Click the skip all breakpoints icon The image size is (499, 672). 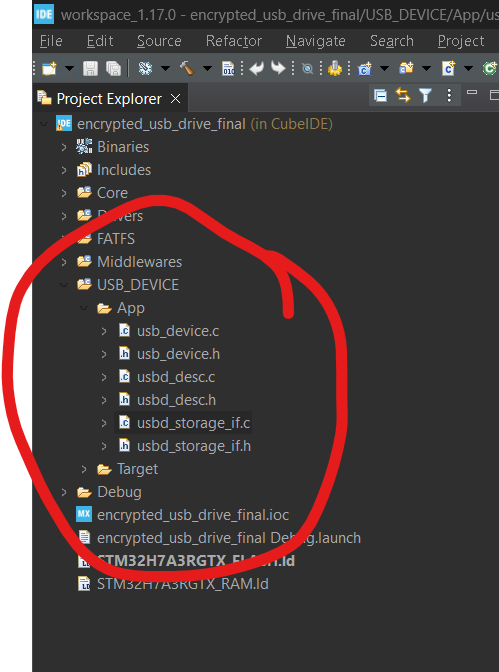[307, 68]
